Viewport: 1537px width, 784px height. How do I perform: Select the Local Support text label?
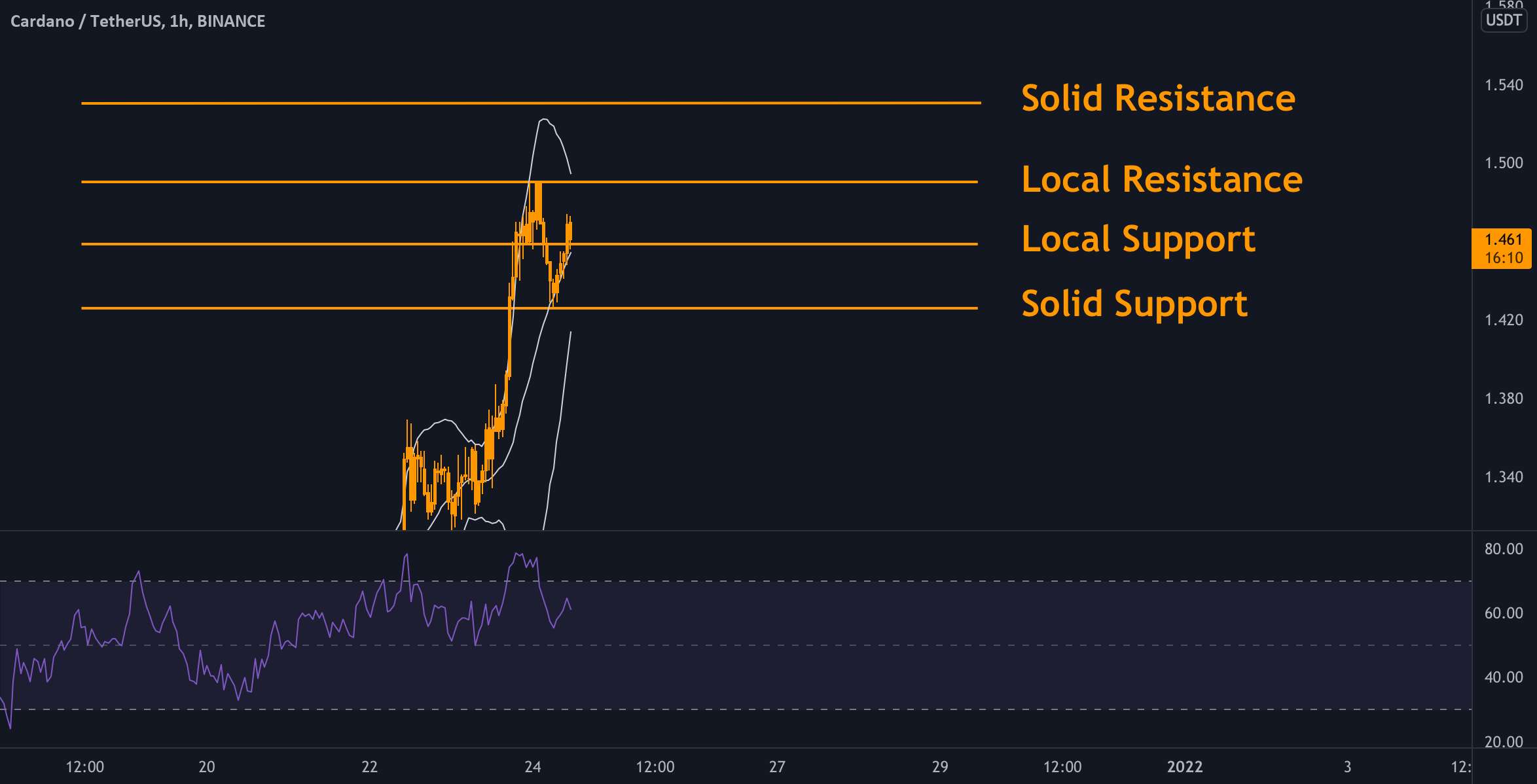pos(1138,239)
